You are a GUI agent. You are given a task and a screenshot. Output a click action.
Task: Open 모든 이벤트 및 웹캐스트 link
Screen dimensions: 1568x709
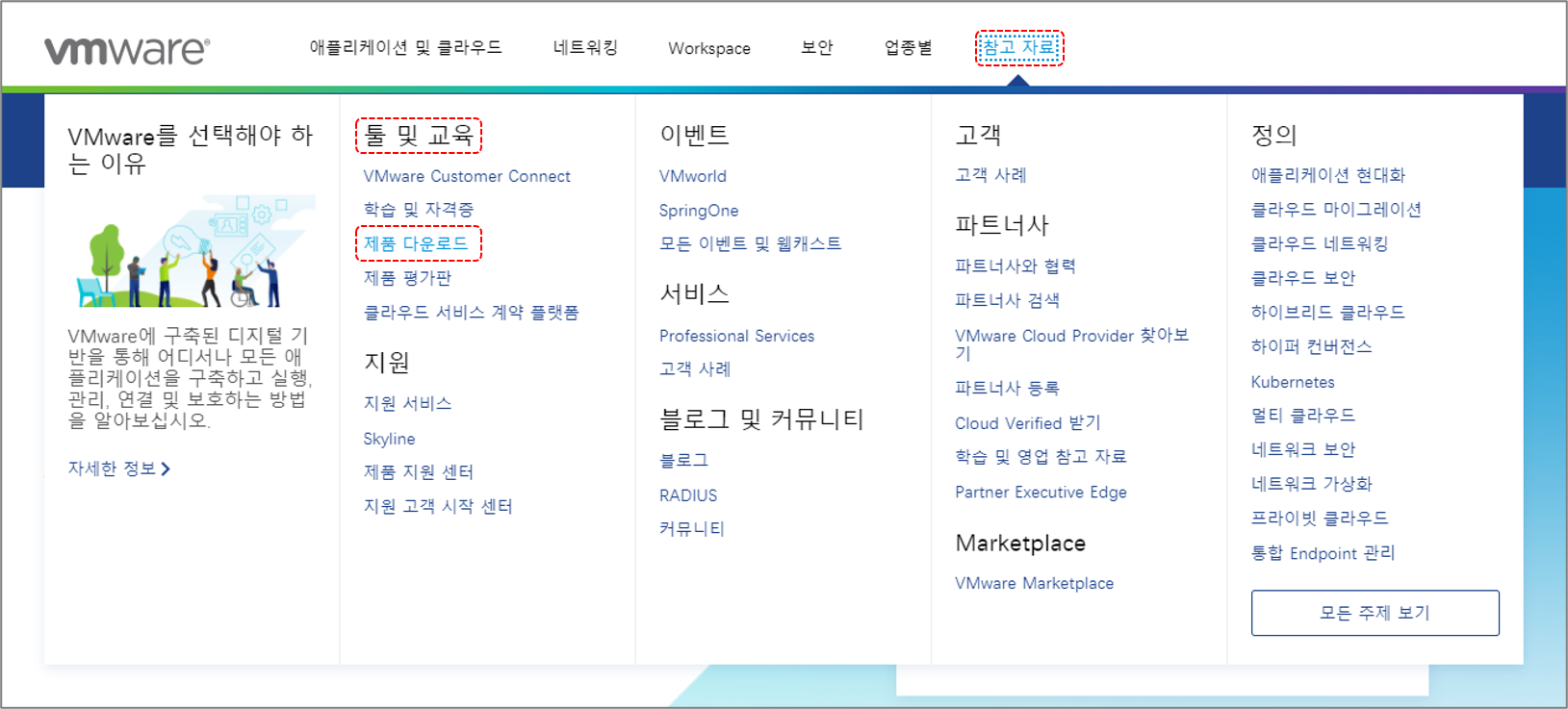coord(750,244)
